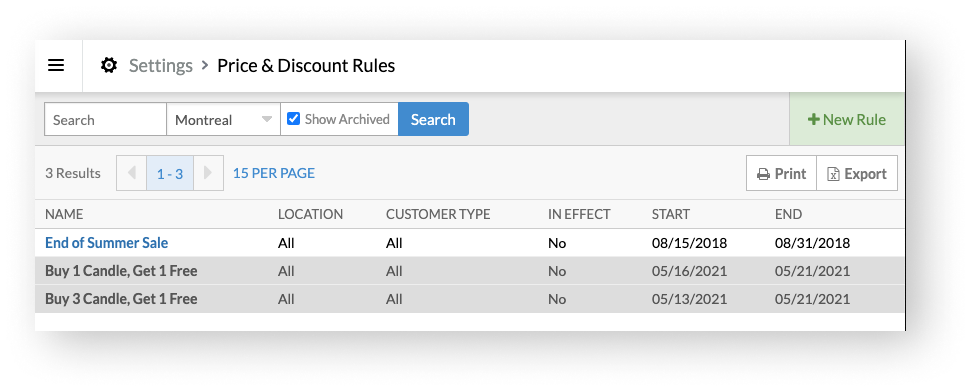Open Buy 1 Candle, Get 1 Free rule
The width and height of the screenshot is (971, 391).
click(121, 271)
